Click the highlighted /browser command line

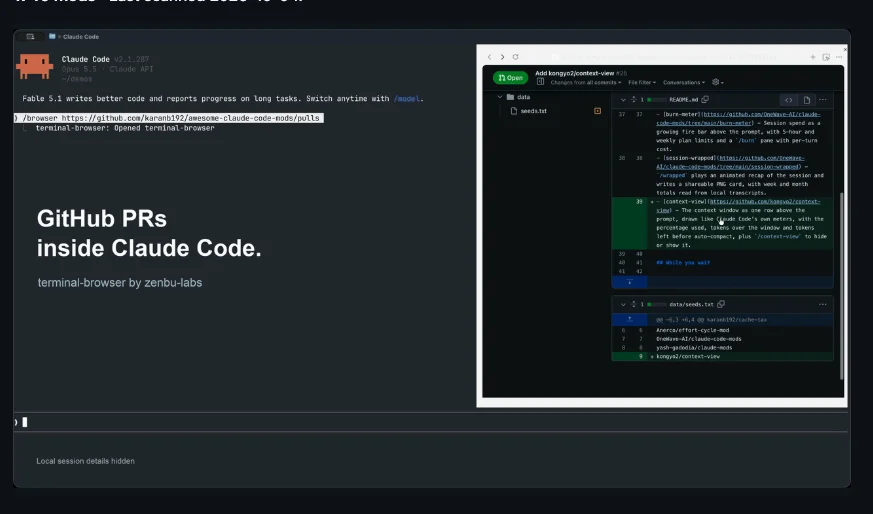pos(169,118)
